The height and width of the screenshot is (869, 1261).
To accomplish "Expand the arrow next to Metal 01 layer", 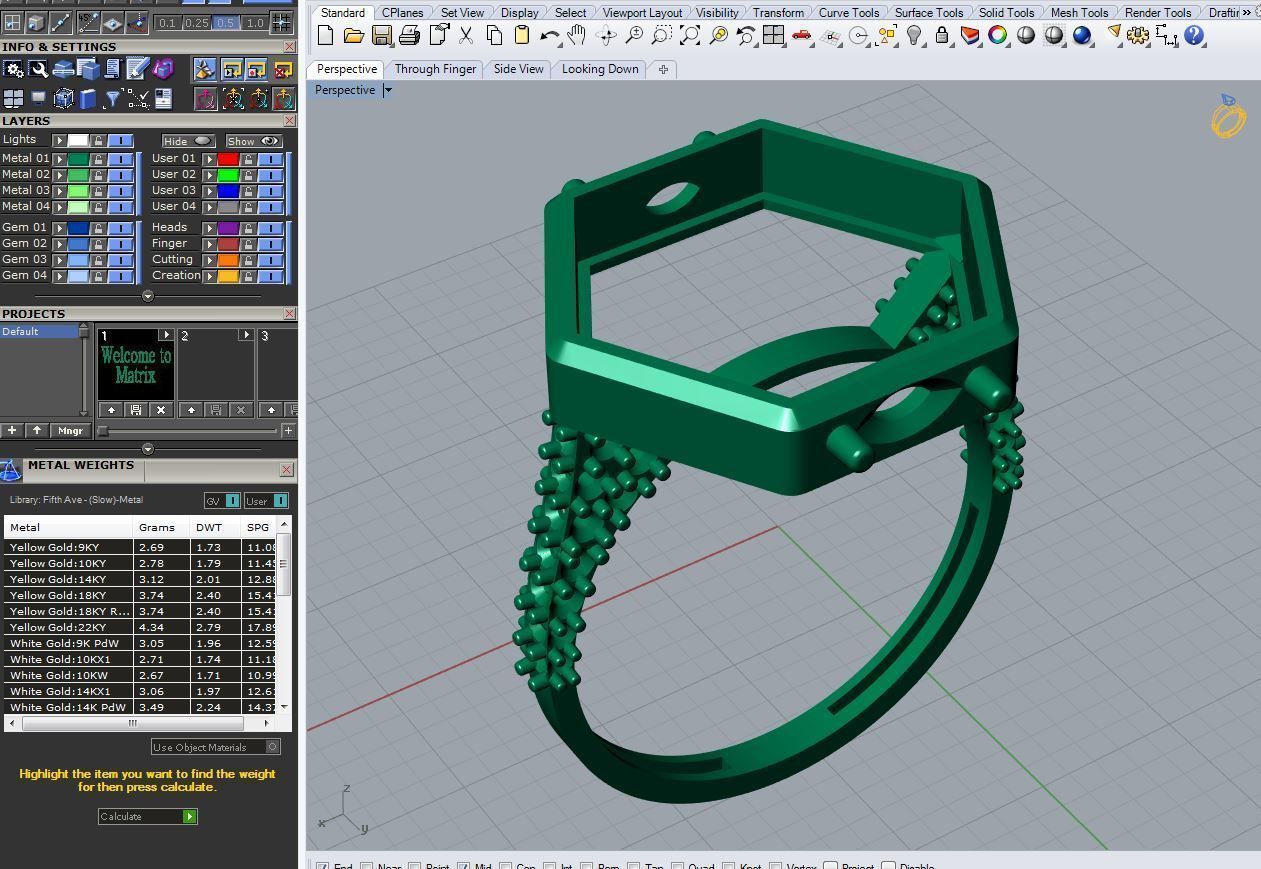I will coord(60,159).
